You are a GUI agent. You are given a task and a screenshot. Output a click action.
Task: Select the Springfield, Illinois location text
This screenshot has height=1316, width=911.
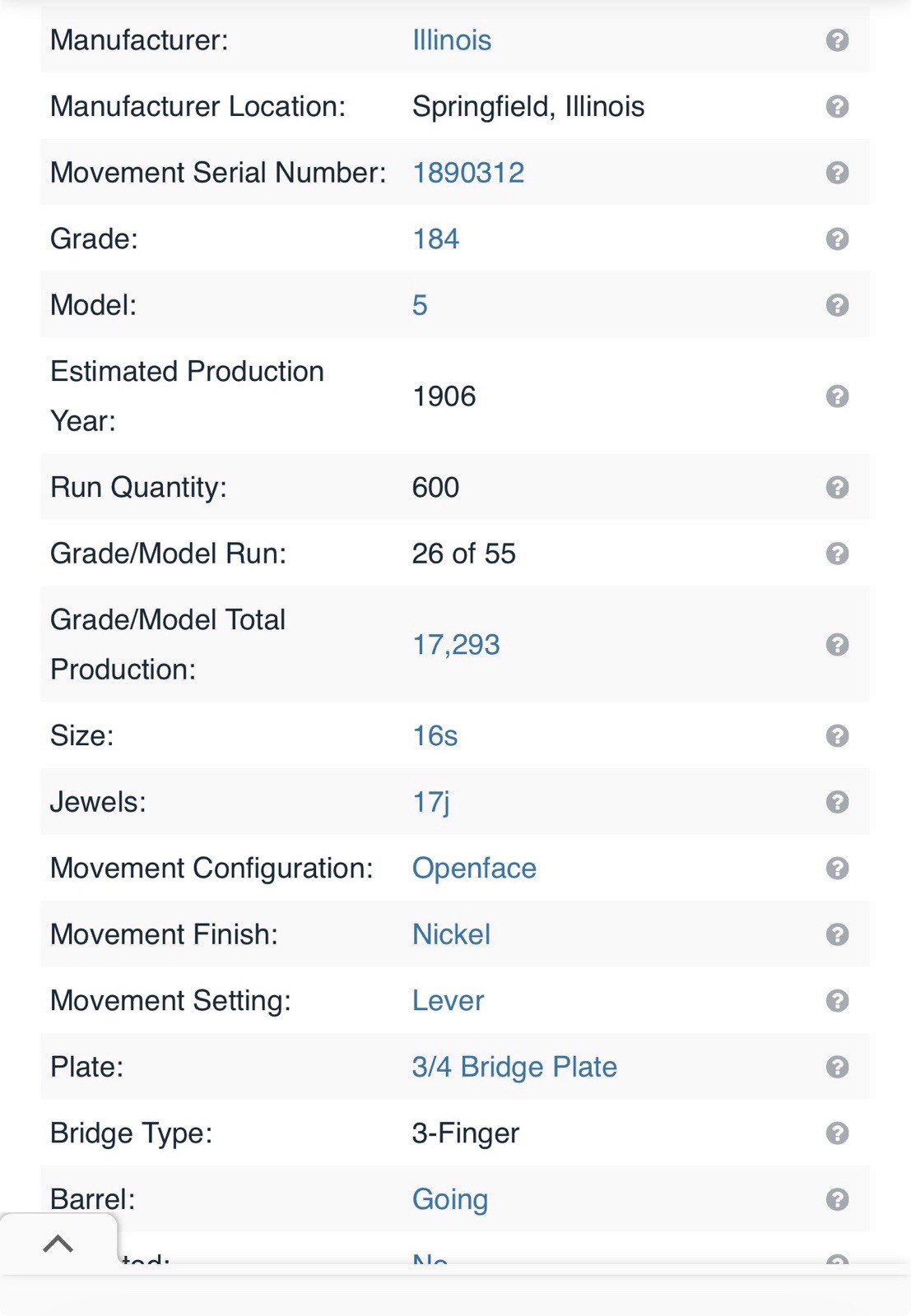528,106
